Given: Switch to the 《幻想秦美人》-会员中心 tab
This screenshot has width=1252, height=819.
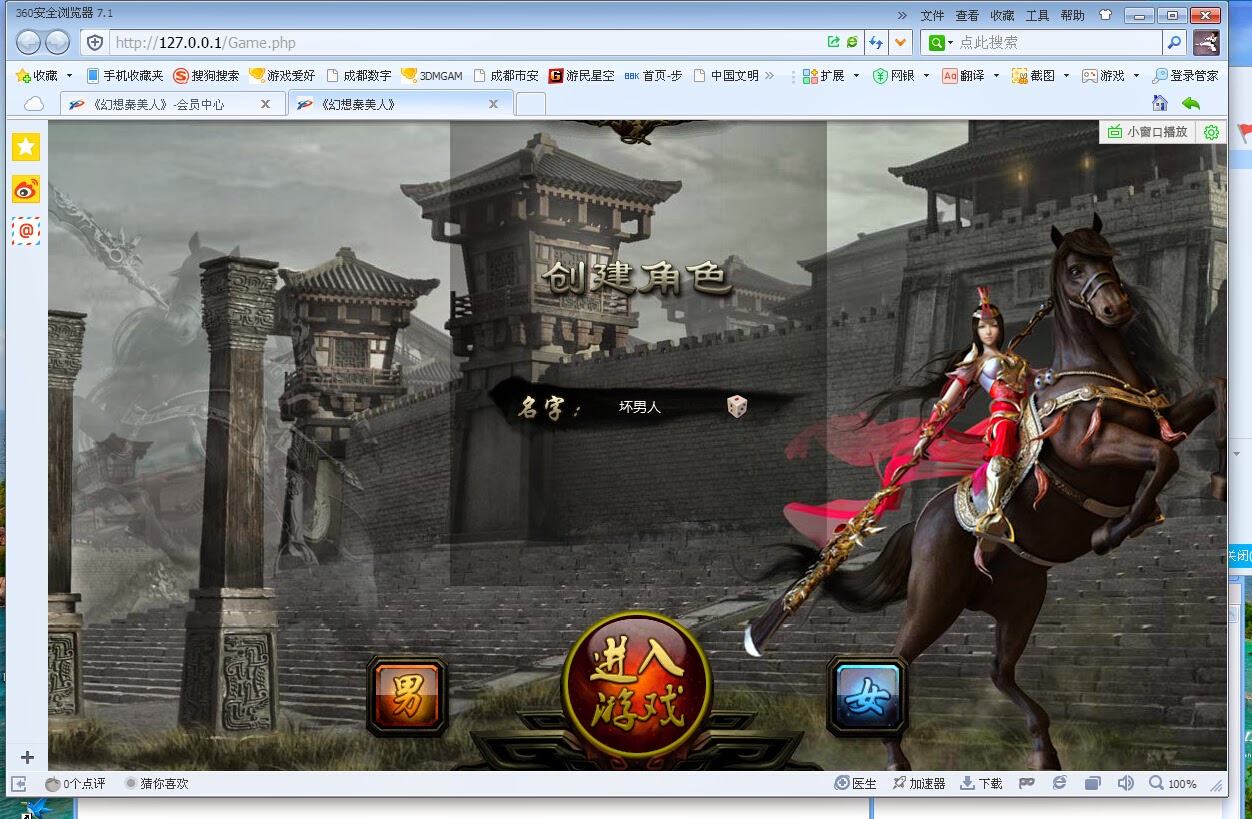Looking at the screenshot, I should (160, 104).
